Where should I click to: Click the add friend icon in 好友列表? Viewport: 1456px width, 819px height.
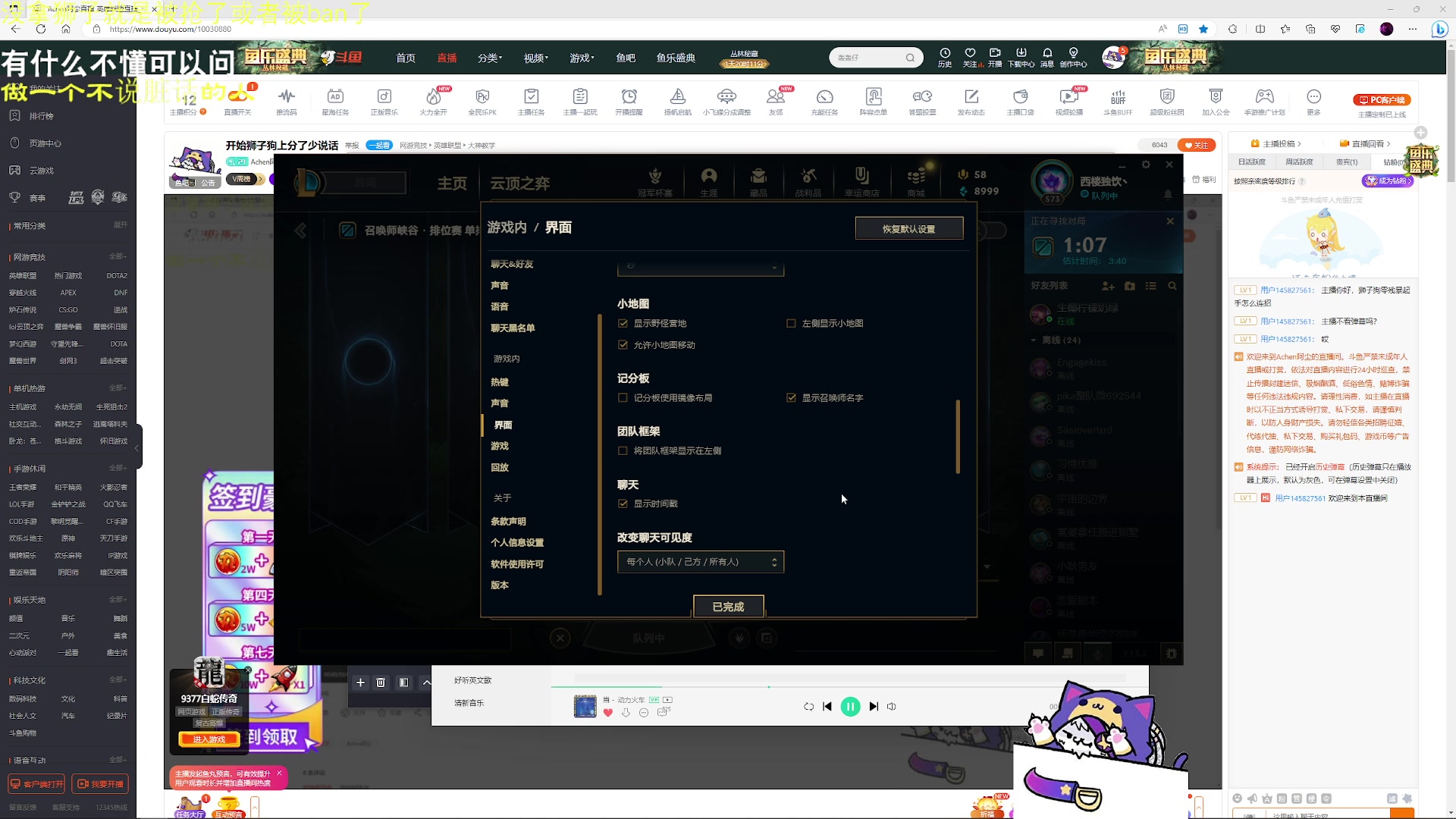click(x=1108, y=286)
